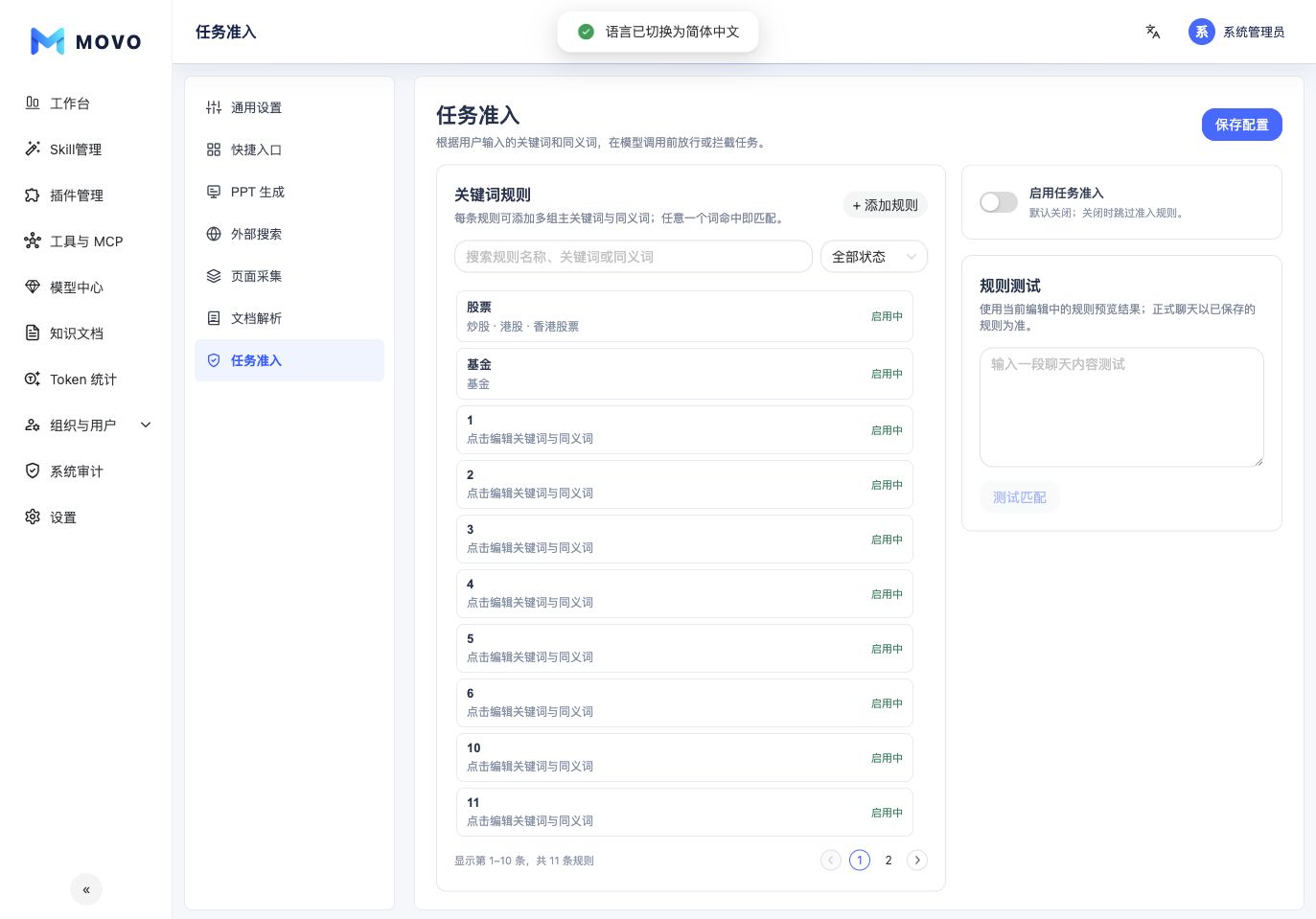Select the 插件管理 puzzle icon
This screenshot has height=919, width=1316.
[x=33, y=195]
